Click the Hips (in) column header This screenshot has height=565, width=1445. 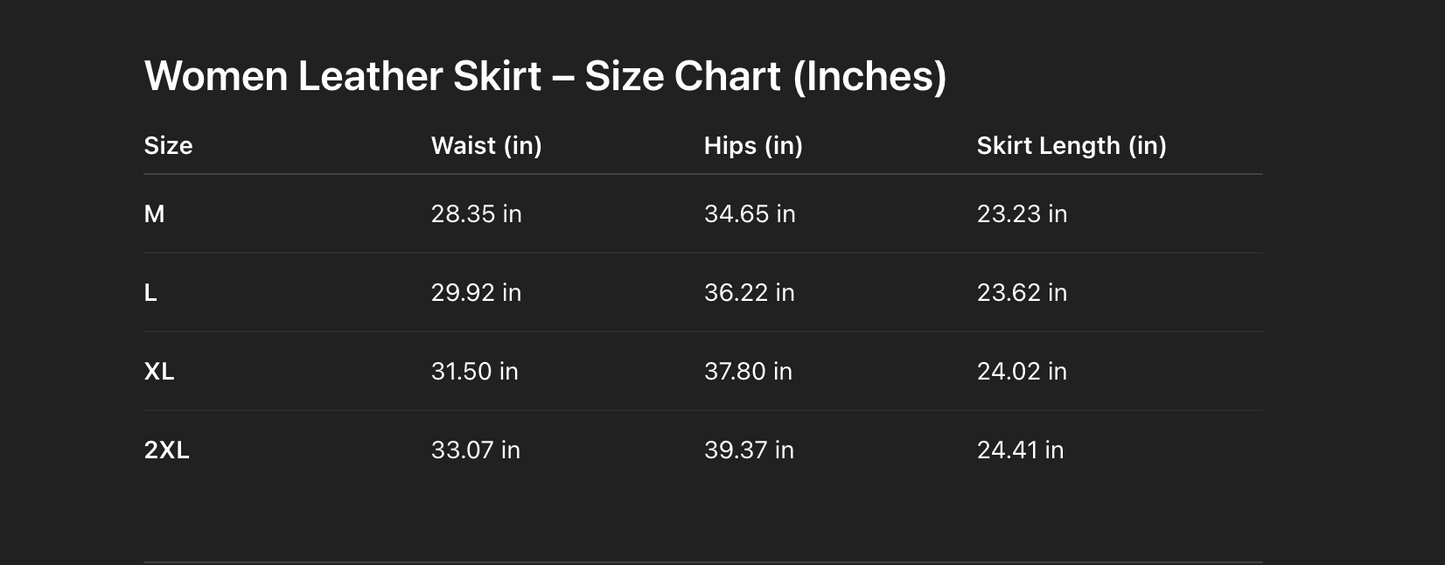[x=753, y=146]
